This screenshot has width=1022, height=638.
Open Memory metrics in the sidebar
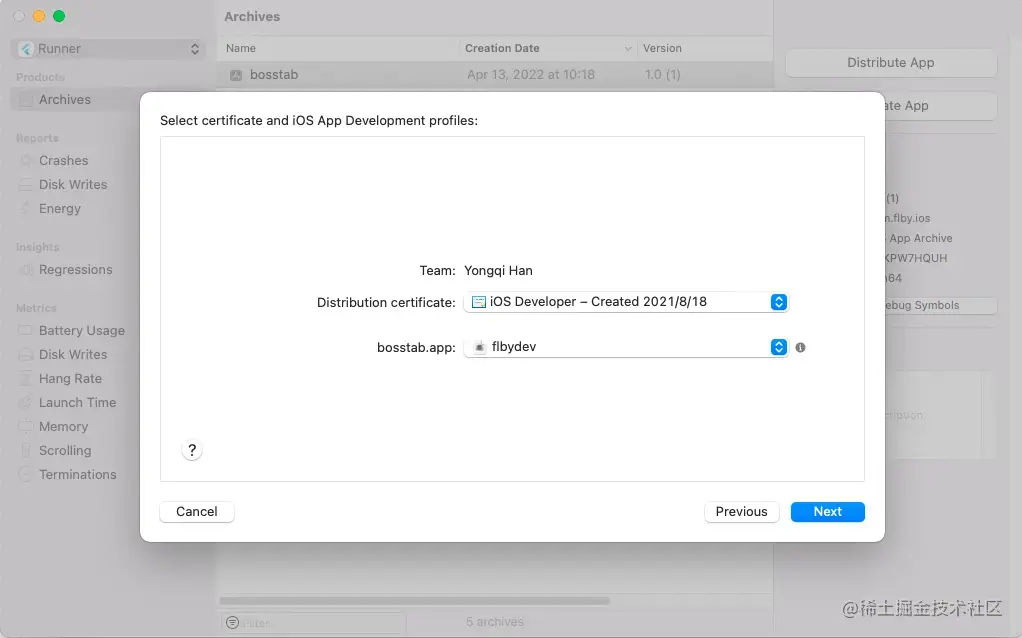coord(63,427)
